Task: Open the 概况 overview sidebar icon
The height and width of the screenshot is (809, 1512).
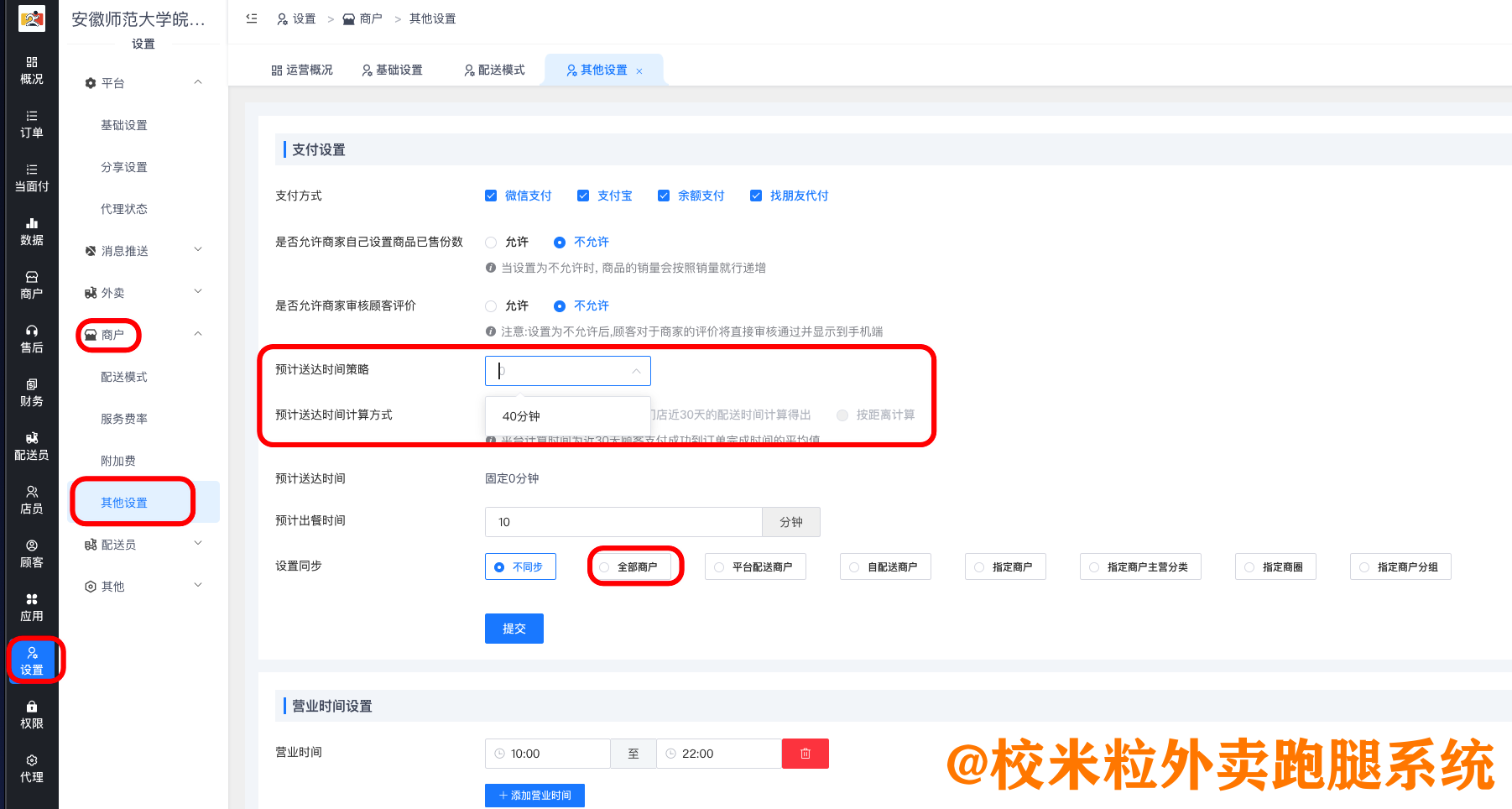Action: [31, 70]
